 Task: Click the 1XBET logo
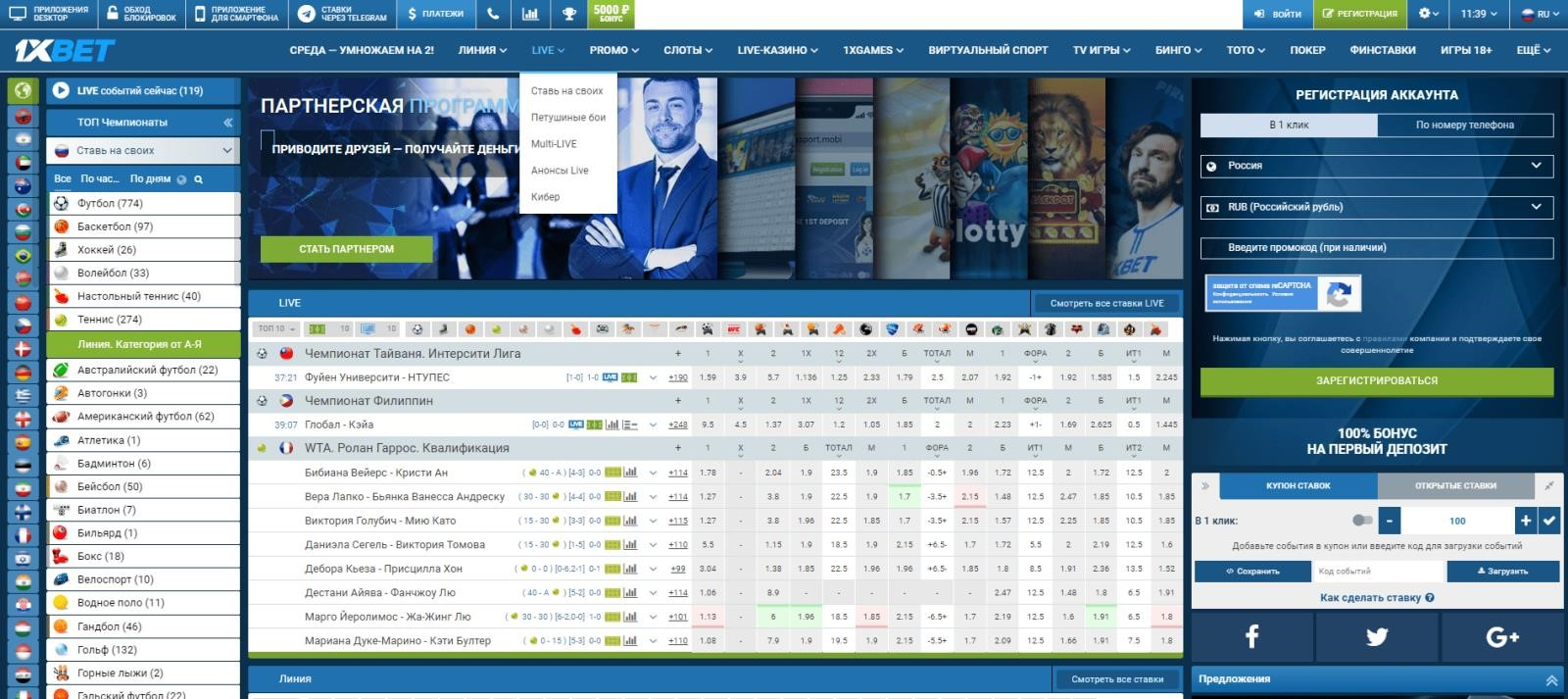pyautogui.click(x=65, y=50)
